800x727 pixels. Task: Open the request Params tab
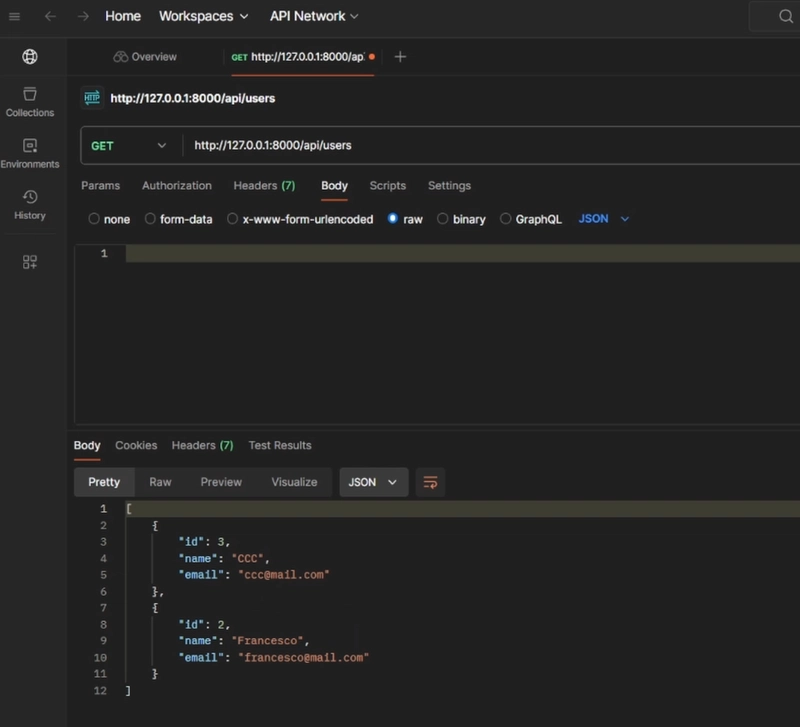(101, 186)
